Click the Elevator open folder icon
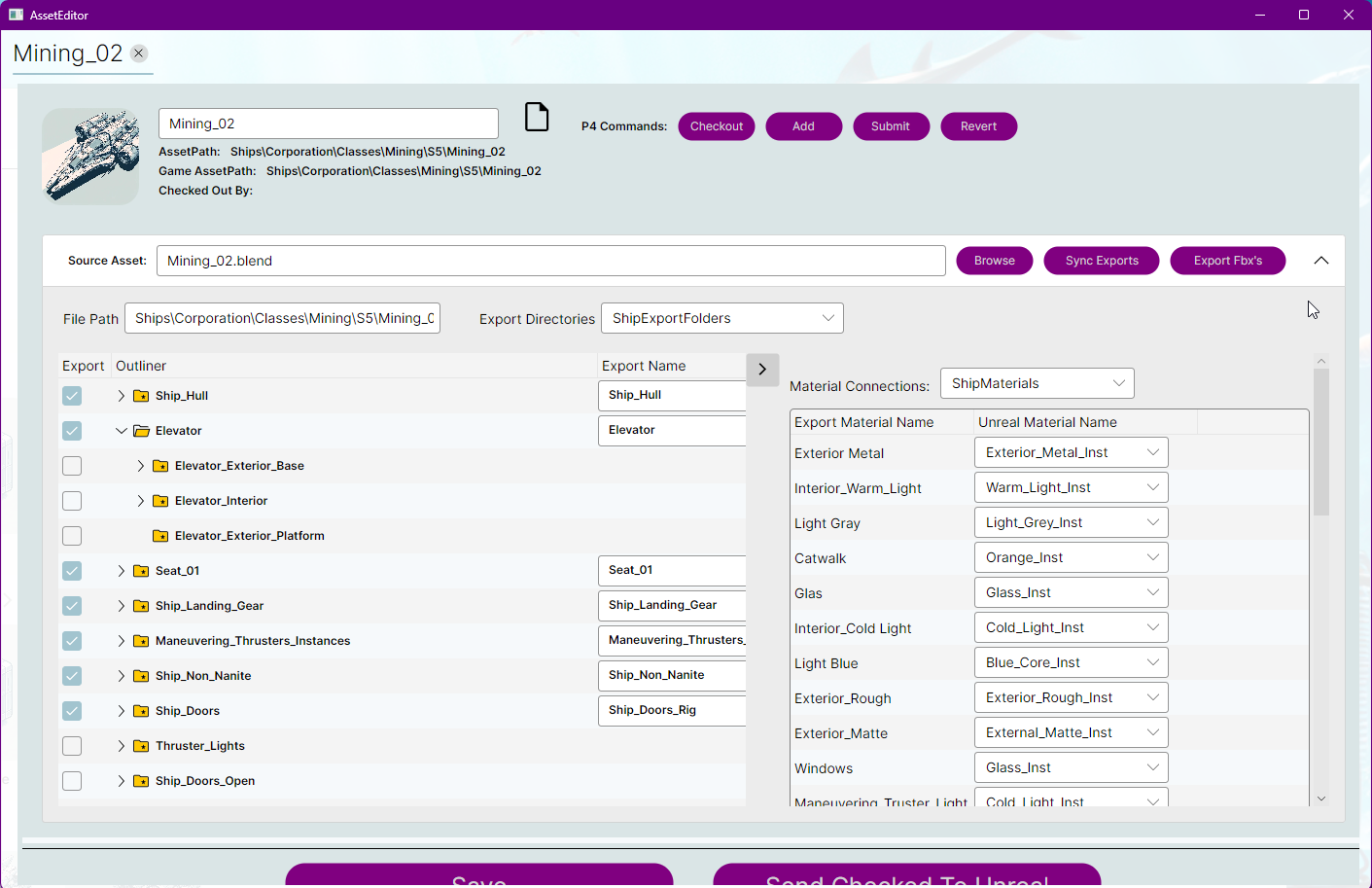Viewport: 1372px width, 888px height. pyautogui.click(x=141, y=431)
